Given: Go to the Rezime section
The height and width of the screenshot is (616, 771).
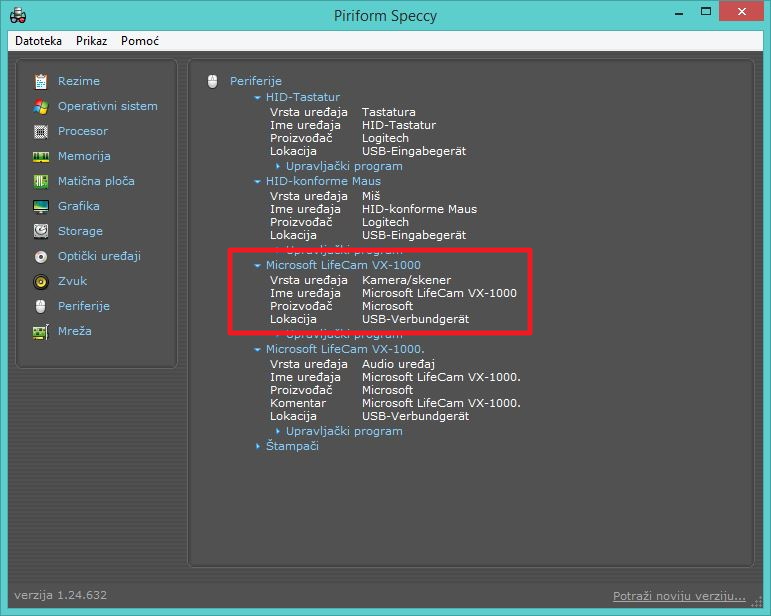Looking at the screenshot, I should coord(79,81).
